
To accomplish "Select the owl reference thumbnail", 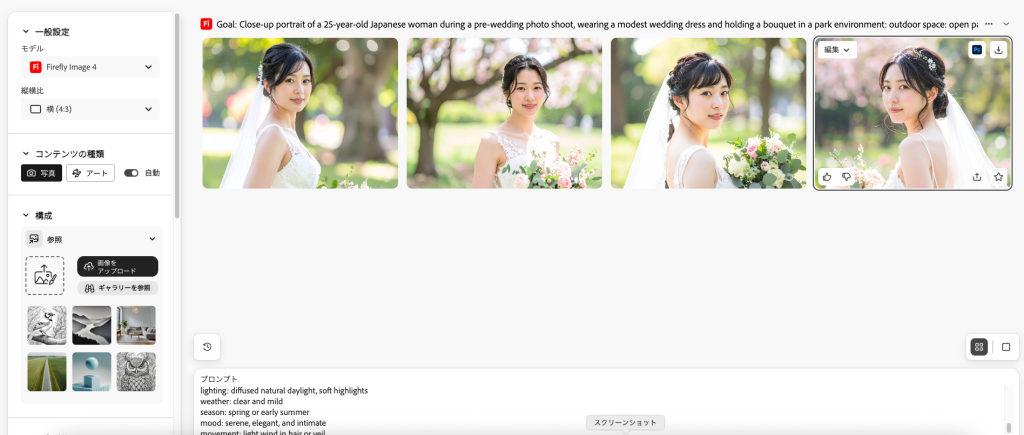I will coord(136,371).
